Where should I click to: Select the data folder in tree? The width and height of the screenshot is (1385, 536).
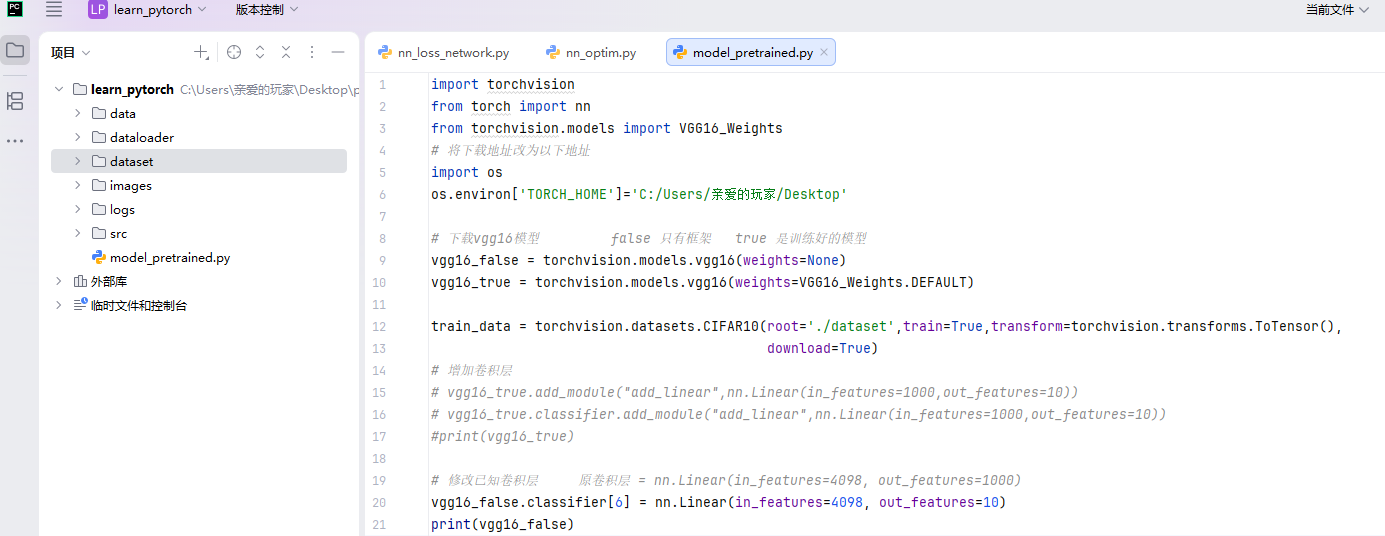122,113
